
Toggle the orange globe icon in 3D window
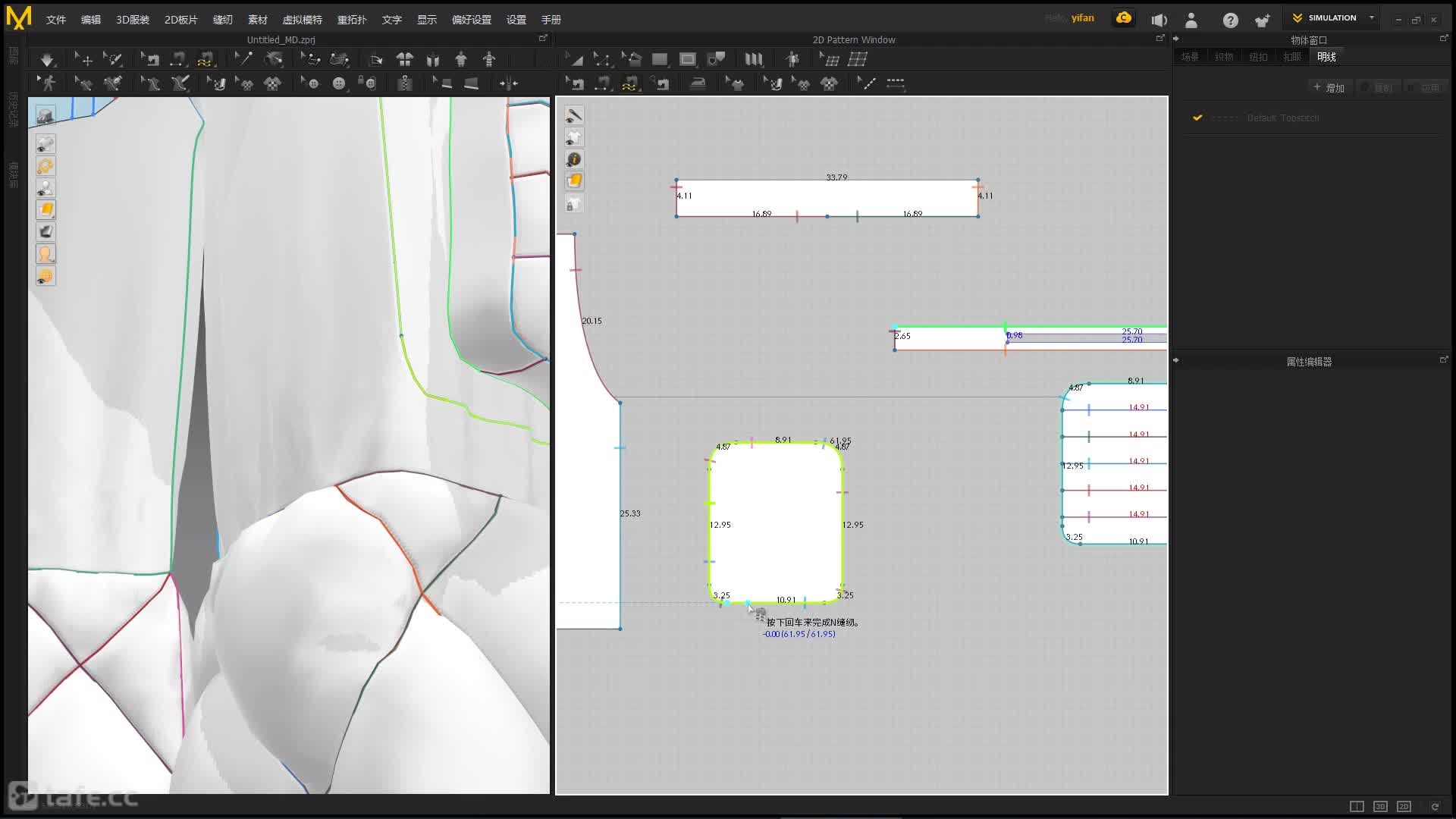click(45, 276)
